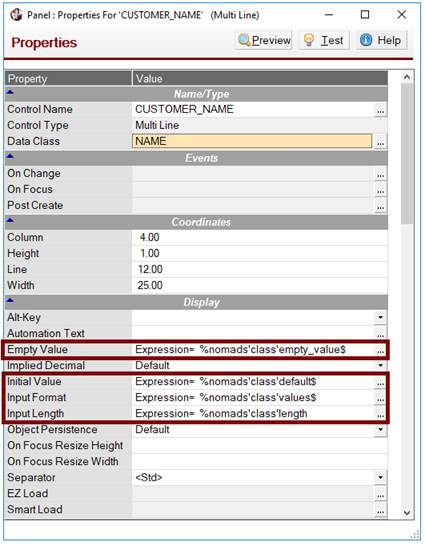This screenshot has height=546, width=425.
Task: Click the scrollbar down arrow
Action: coord(407,513)
